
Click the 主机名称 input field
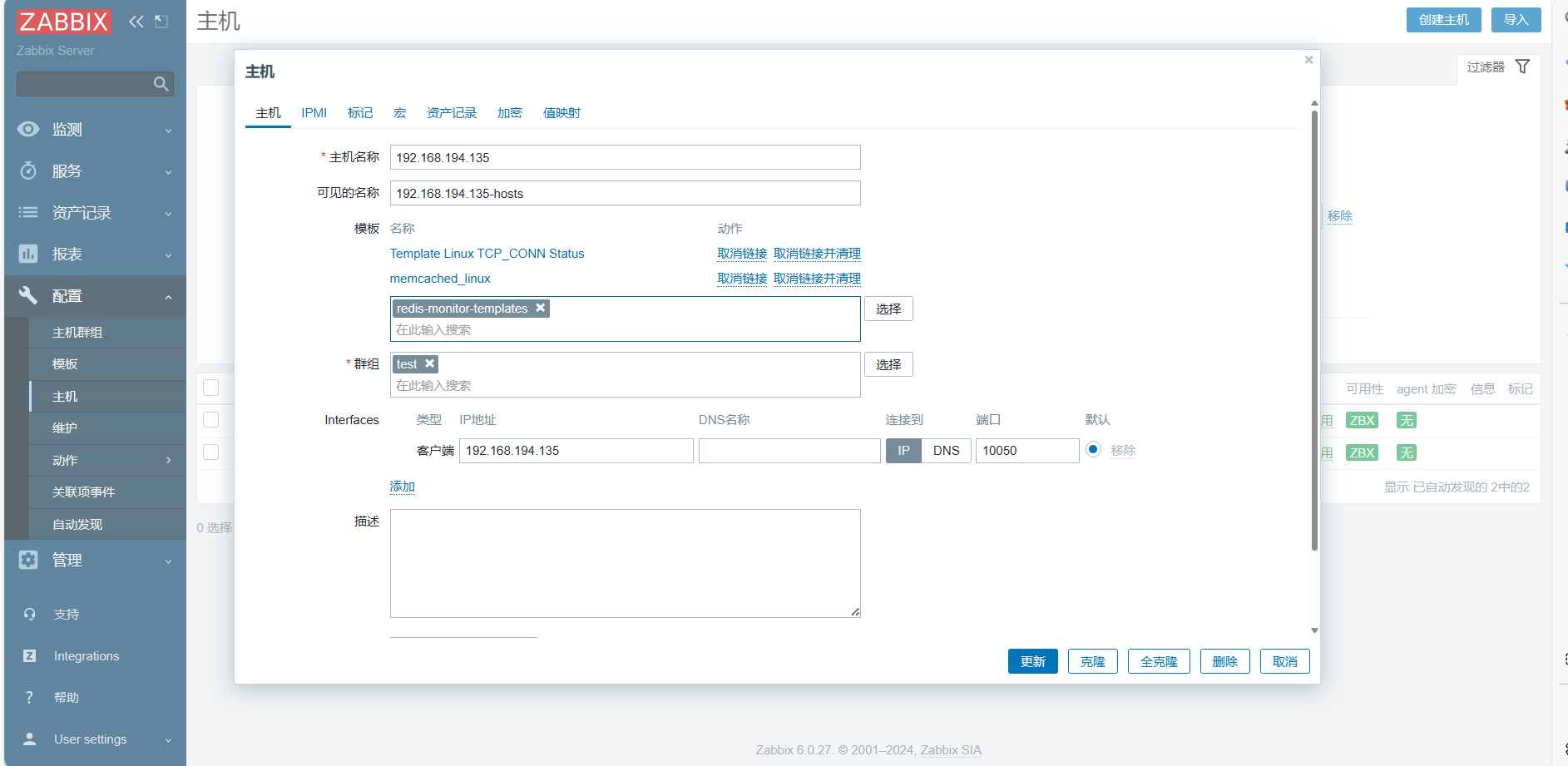(x=626, y=157)
